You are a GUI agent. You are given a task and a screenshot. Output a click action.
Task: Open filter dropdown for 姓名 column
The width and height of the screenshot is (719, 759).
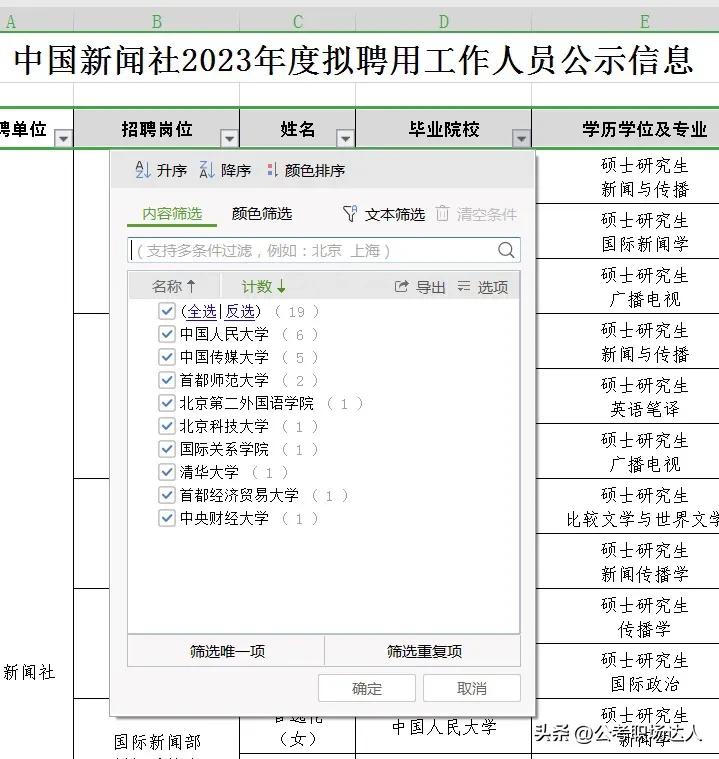point(345,138)
